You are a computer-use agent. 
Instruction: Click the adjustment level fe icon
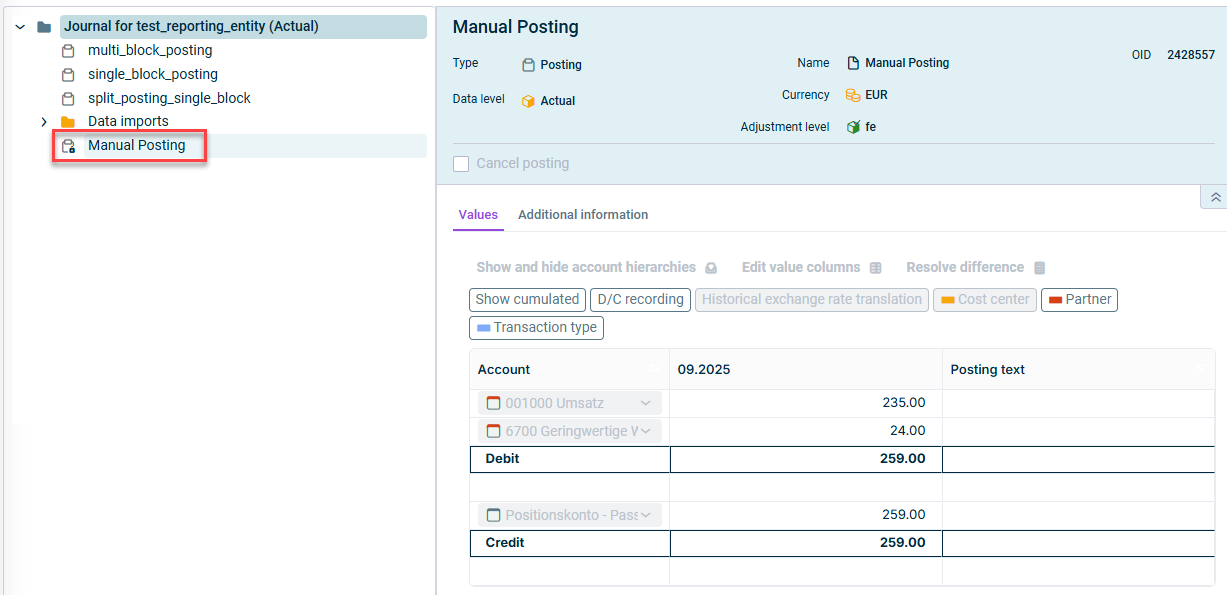coord(853,128)
